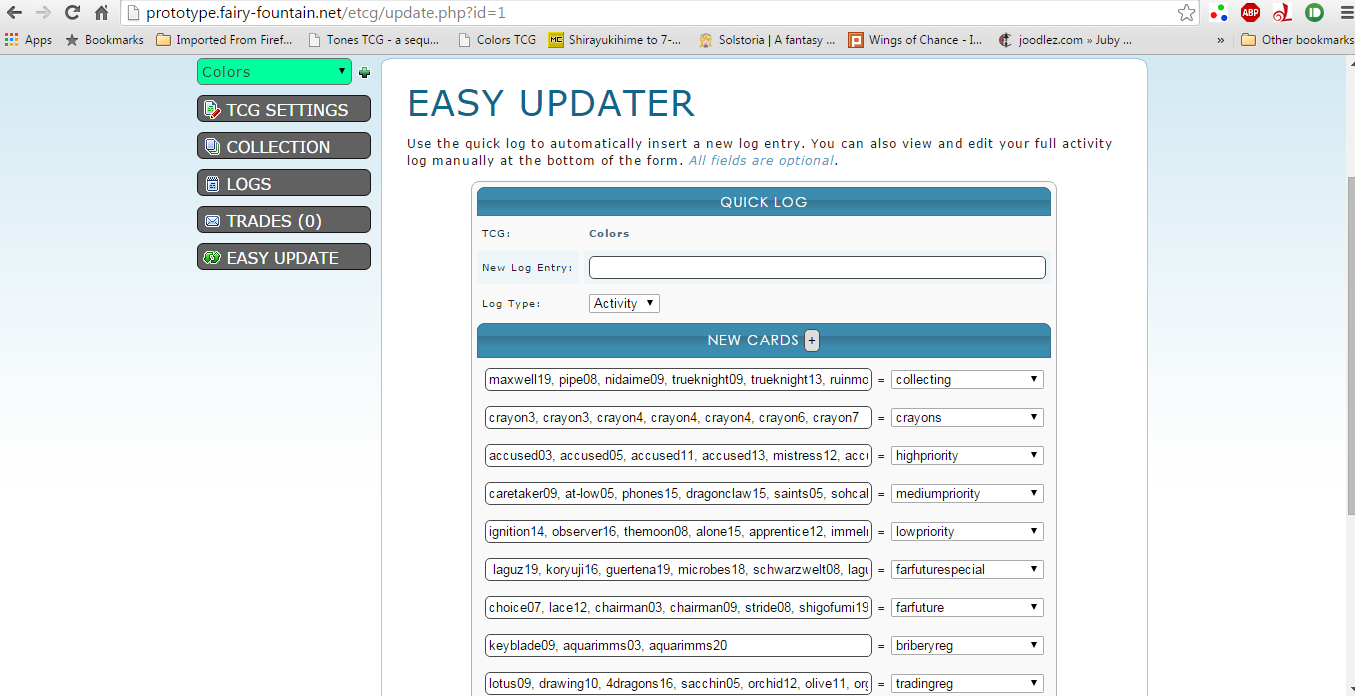
Task: Open the briberyreg category dropdown
Action: coord(967,646)
